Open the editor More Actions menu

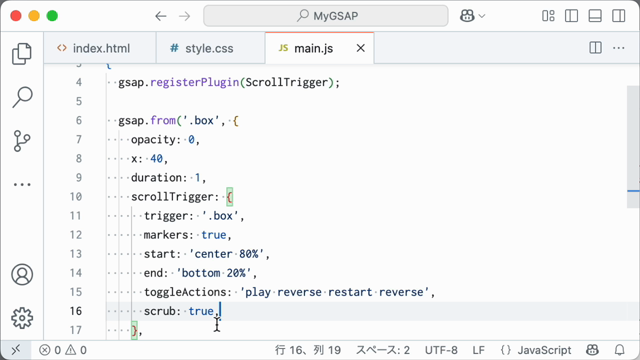point(619,48)
